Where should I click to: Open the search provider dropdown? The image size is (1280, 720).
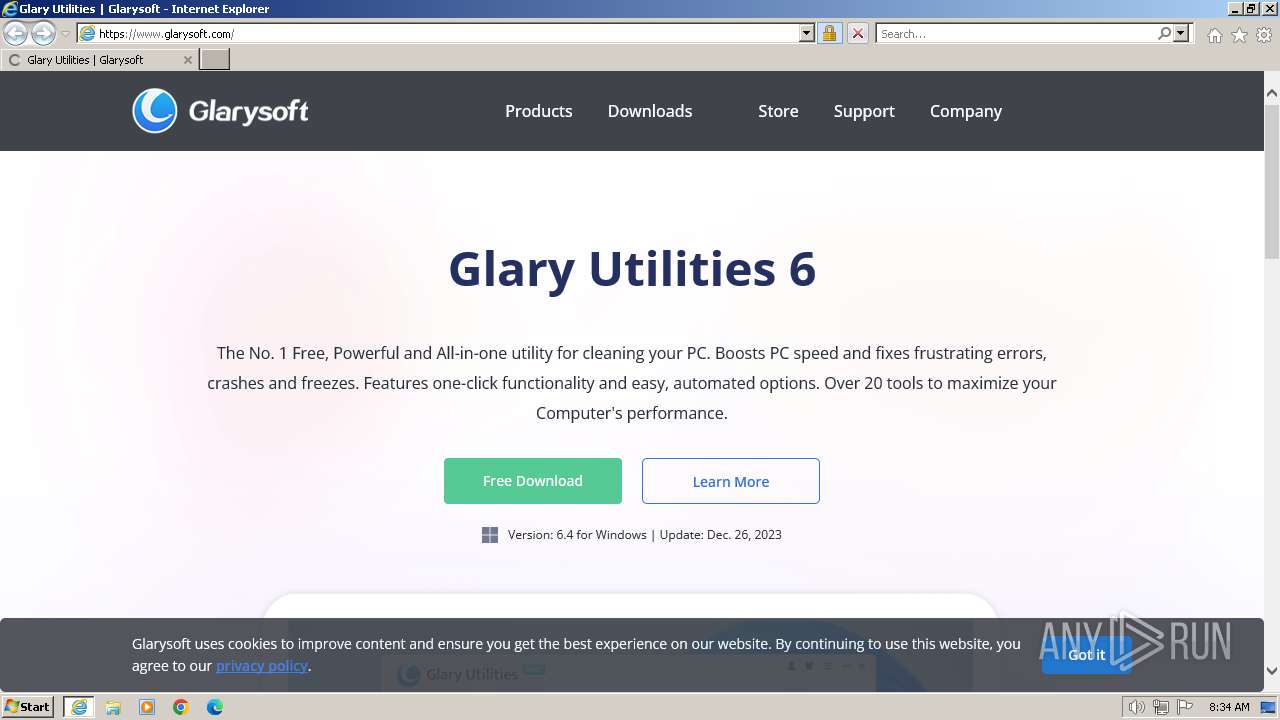(x=1181, y=34)
